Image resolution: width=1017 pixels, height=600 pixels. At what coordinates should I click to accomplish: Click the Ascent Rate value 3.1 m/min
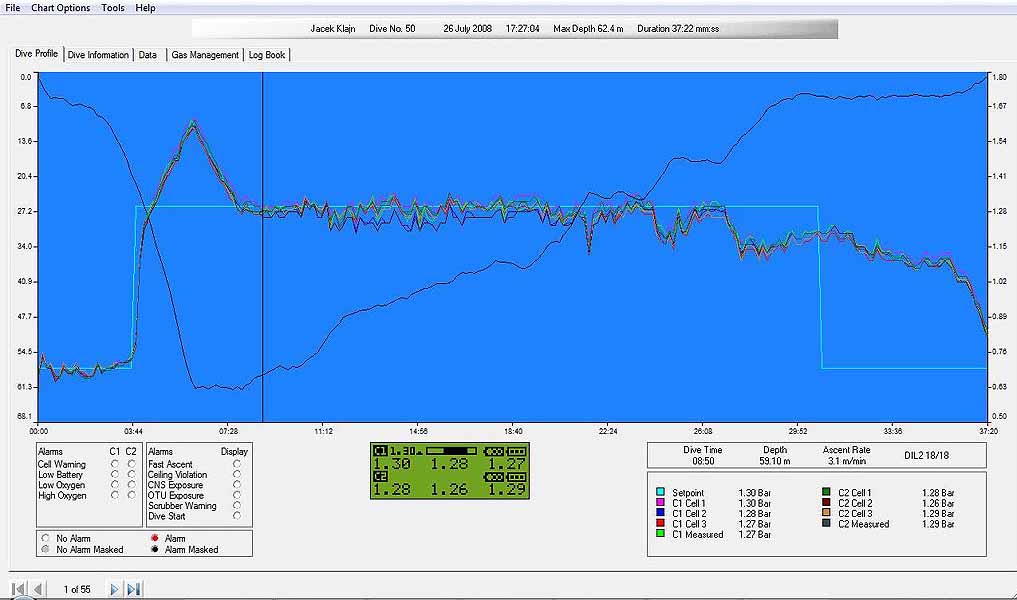(847, 461)
